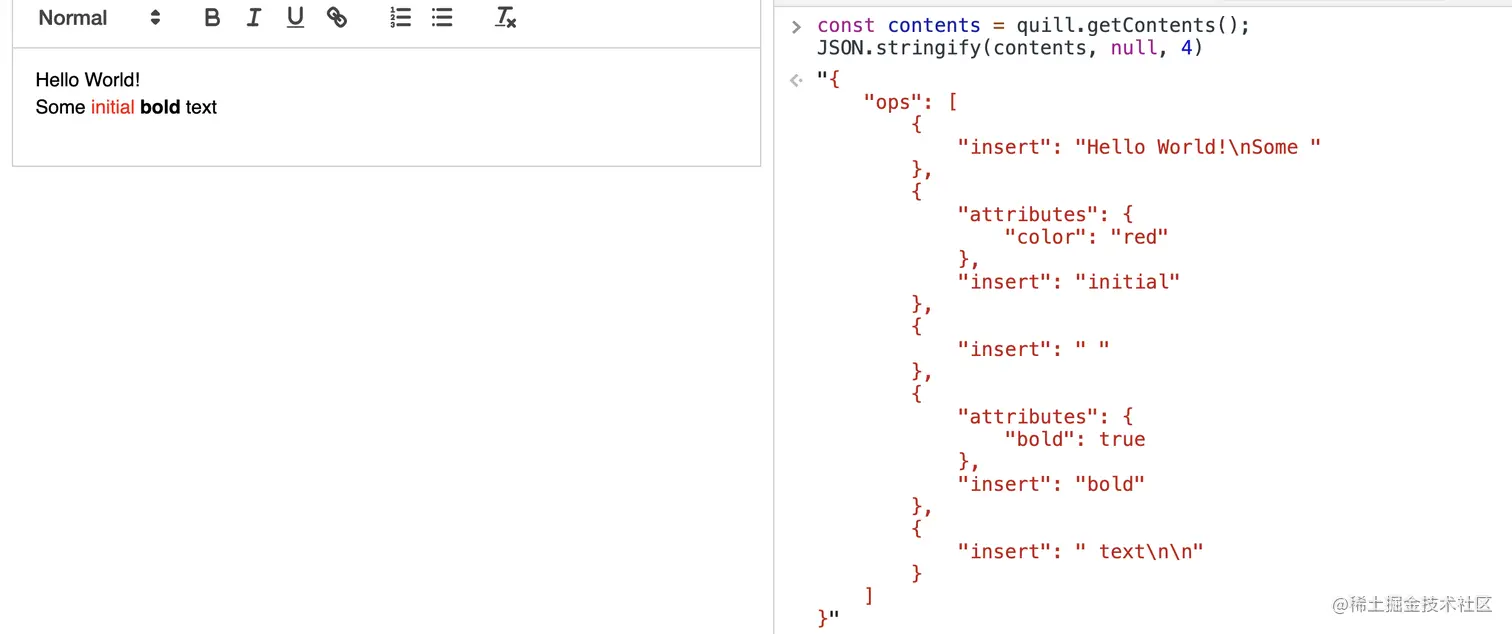Click the console output return arrow
This screenshot has height=634, width=1512.
tap(796, 80)
